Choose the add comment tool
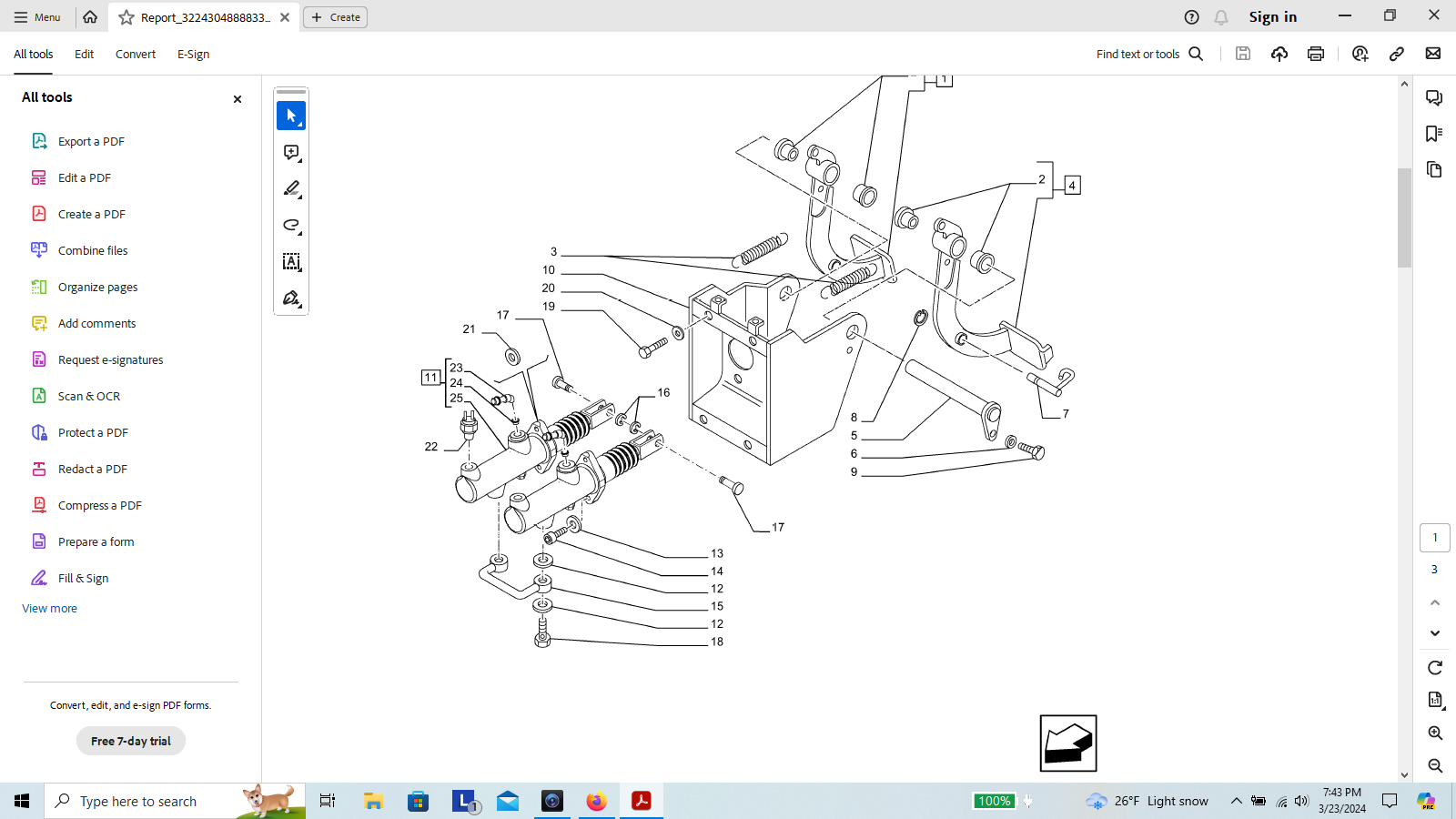This screenshot has width=1456, height=819. [291, 152]
